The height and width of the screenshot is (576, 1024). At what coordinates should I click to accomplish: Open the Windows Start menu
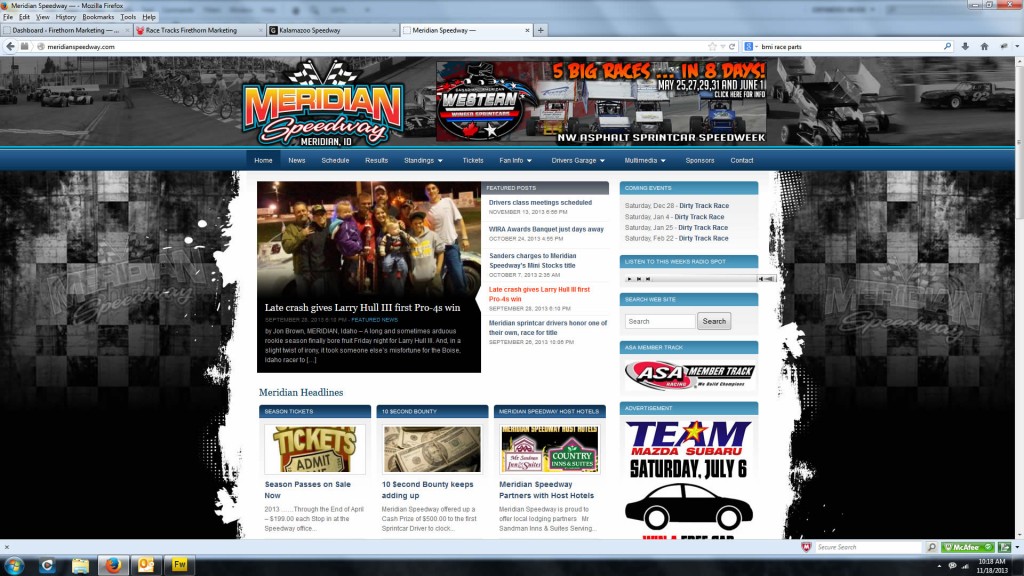tap(14, 565)
